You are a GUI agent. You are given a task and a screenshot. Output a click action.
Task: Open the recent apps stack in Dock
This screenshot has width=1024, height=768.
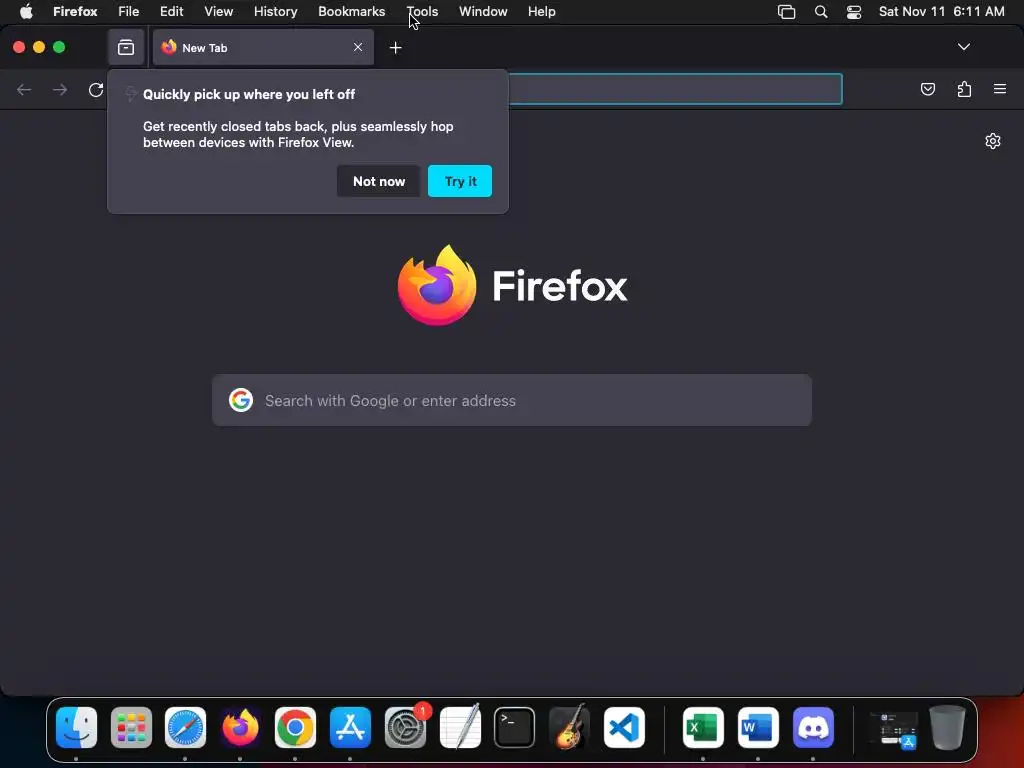893,729
